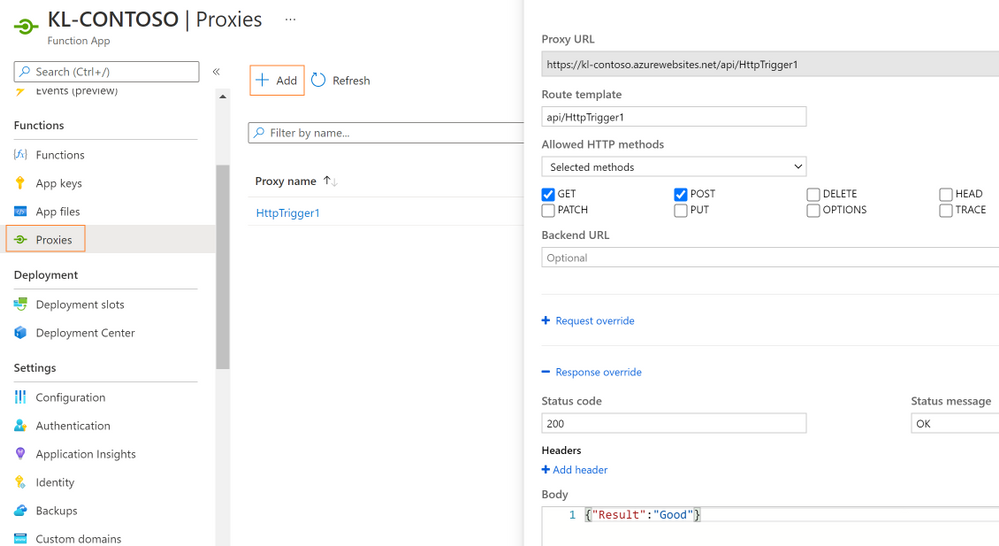Click the Backend URL field
This screenshot has width=999, height=546.
click(770, 257)
